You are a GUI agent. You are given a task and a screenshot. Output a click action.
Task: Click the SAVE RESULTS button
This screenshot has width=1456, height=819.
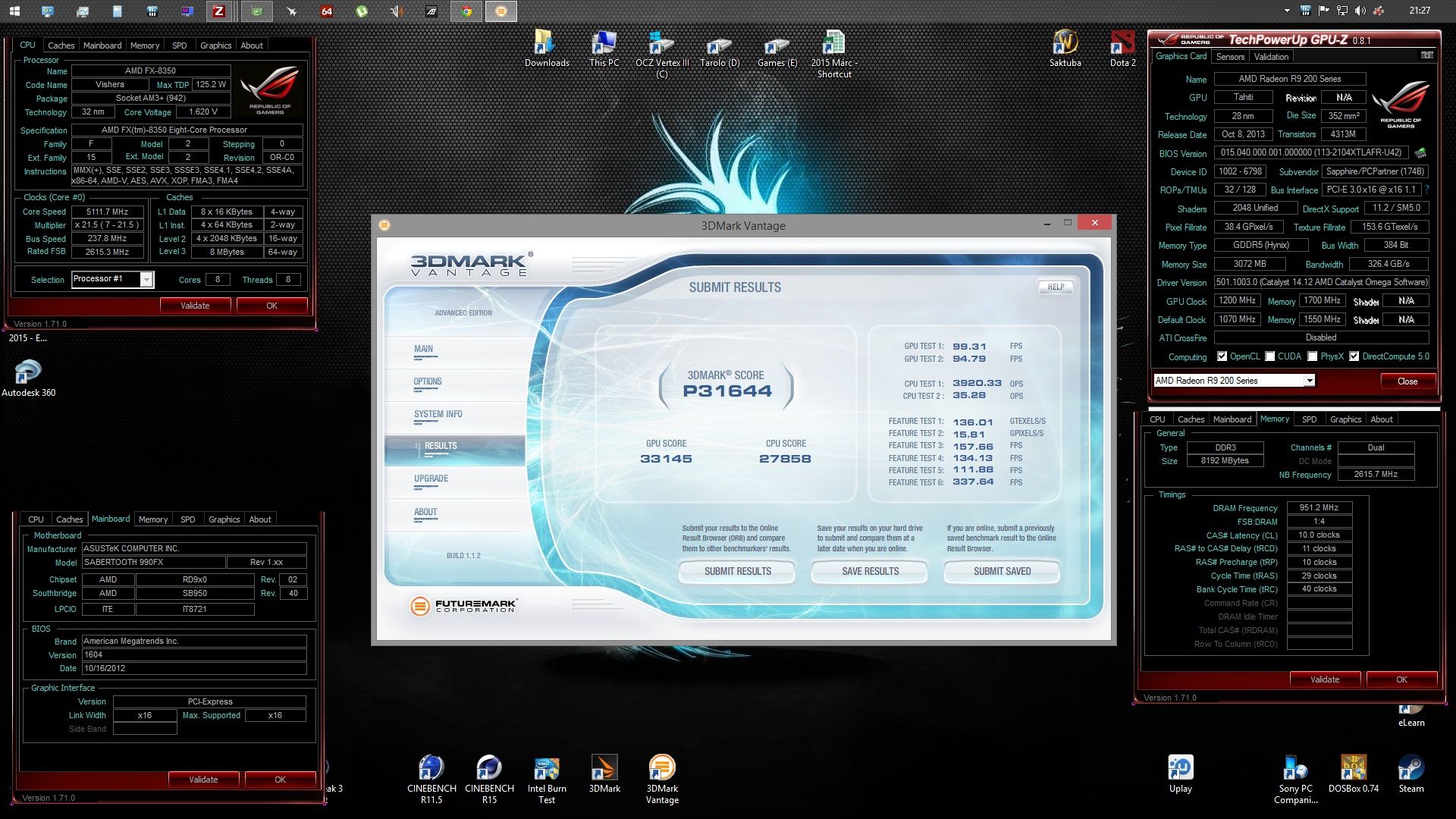tap(870, 572)
